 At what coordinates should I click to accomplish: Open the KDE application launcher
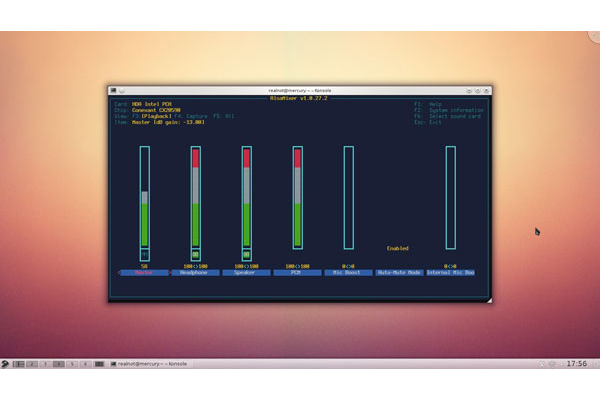coord(5,364)
